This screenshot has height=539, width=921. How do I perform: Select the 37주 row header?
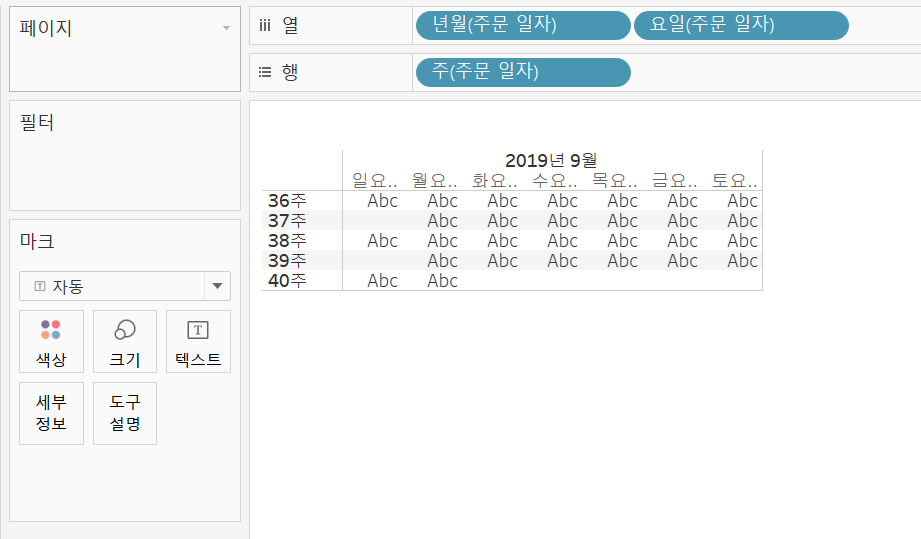click(x=287, y=221)
